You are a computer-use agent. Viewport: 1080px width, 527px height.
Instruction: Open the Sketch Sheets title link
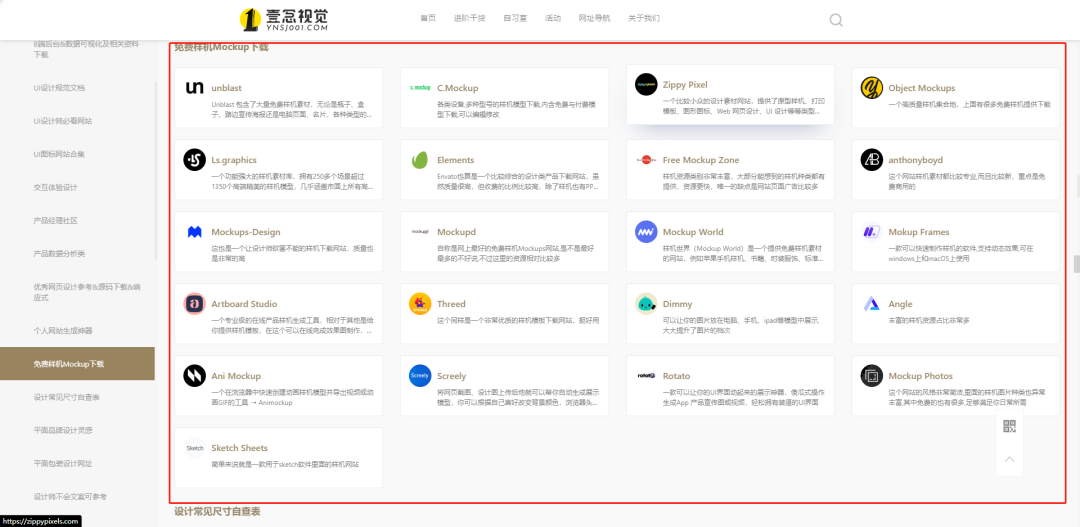[240, 448]
